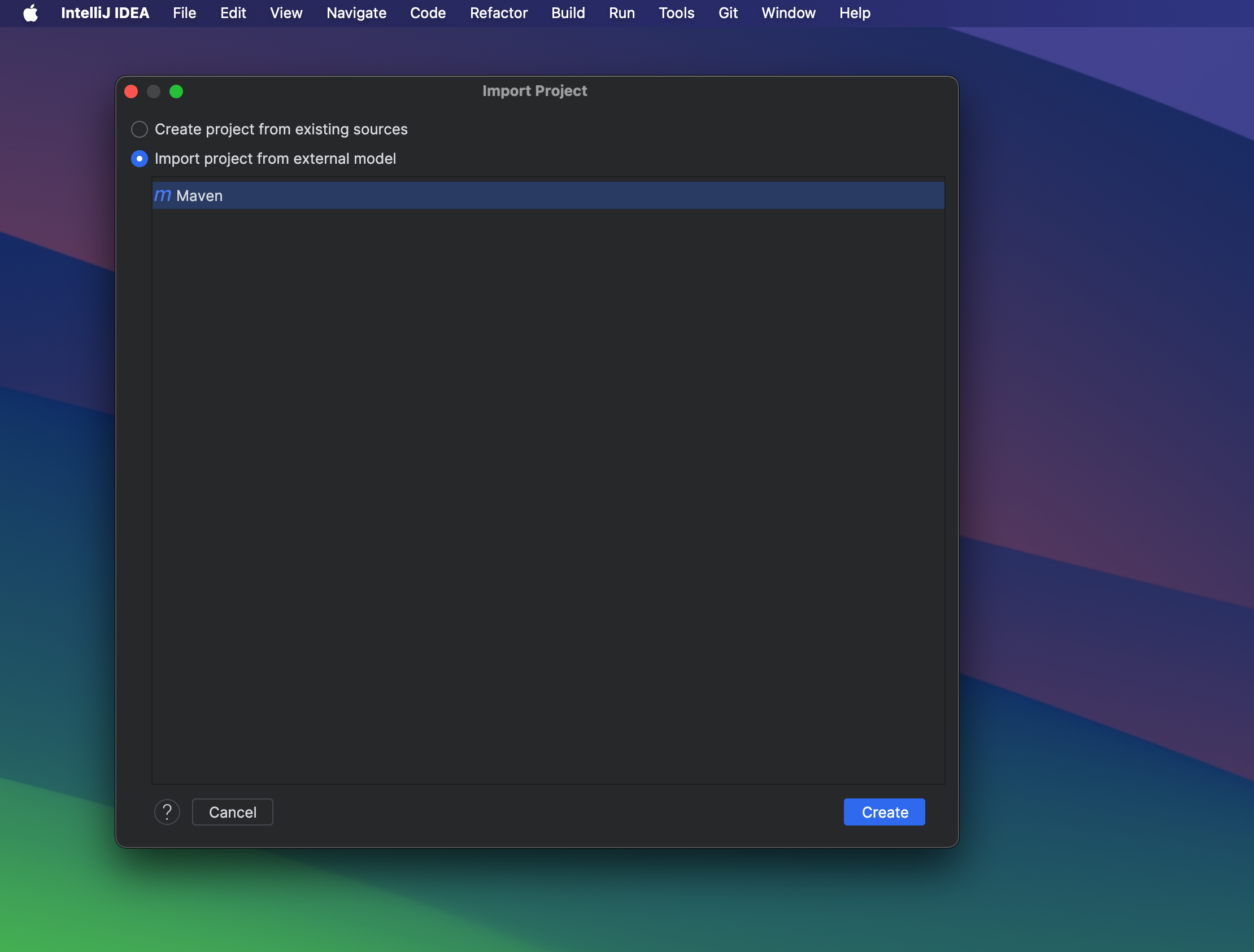Viewport: 1254px width, 952px height.
Task: Open the Code menu
Action: 428,13
